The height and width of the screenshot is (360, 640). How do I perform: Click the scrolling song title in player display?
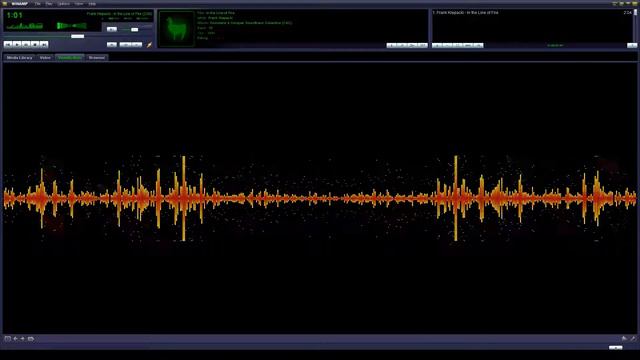point(119,13)
